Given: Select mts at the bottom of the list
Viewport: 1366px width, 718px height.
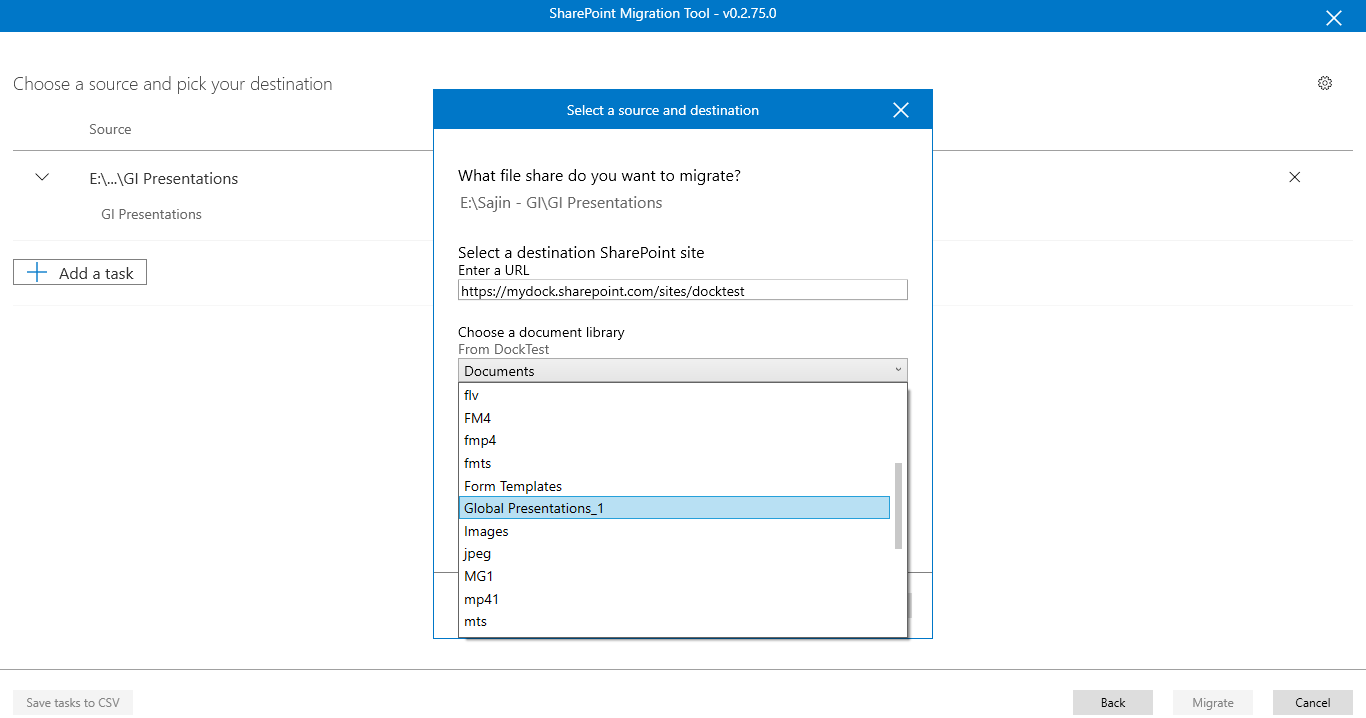Looking at the screenshot, I should [475, 621].
